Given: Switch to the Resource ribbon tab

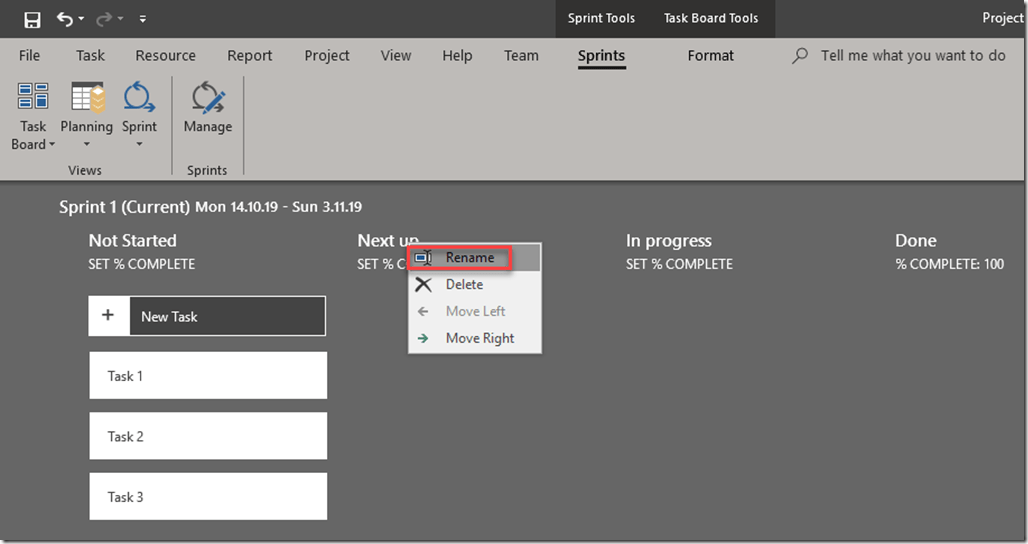Looking at the screenshot, I should pyautogui.click(x=165, y=56).
